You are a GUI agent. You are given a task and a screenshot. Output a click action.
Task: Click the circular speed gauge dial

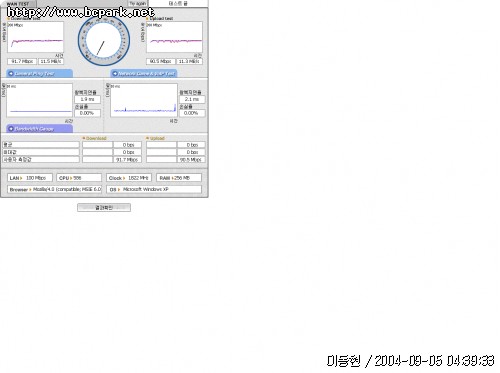tap(104, 41)
